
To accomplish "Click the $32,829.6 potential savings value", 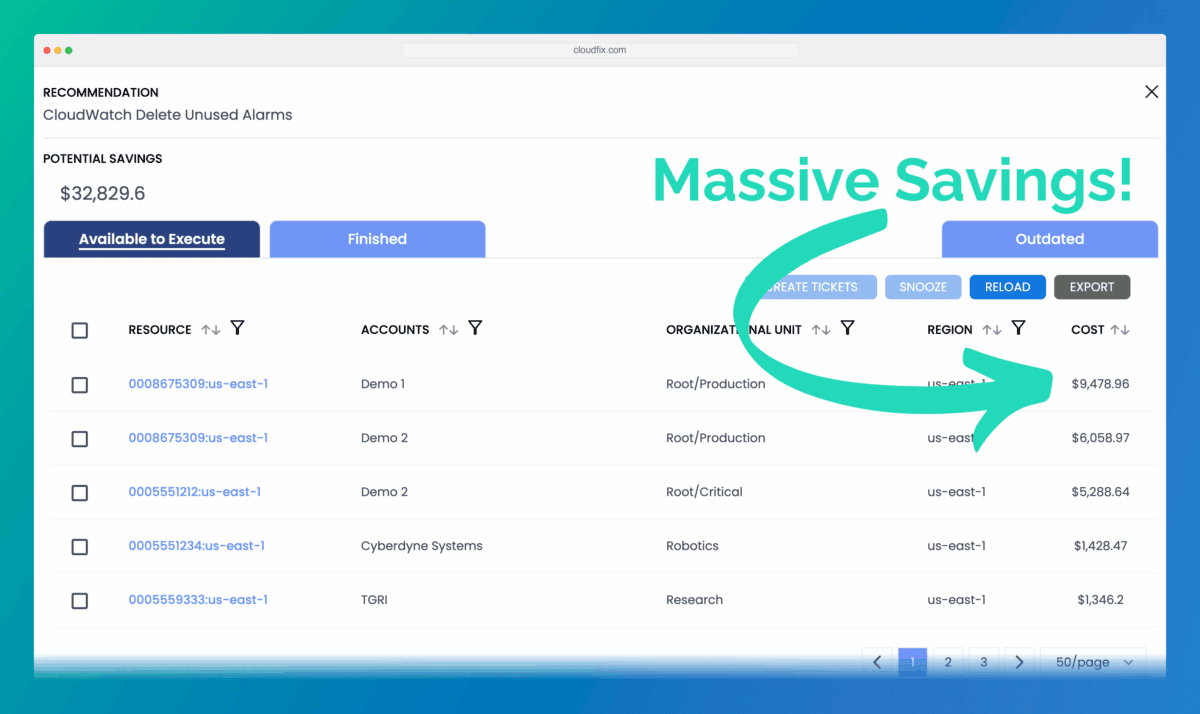I will pyautogui.click(x=102, y=194).
